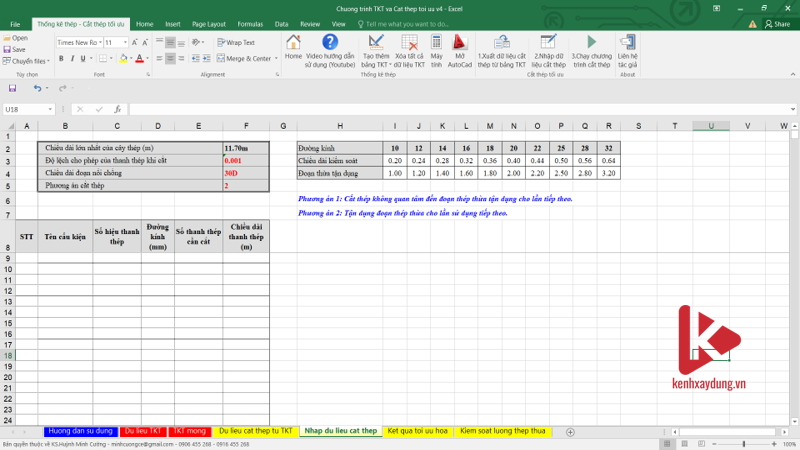
Task: Toggle Italic formatting
Action: click(74, 59)
